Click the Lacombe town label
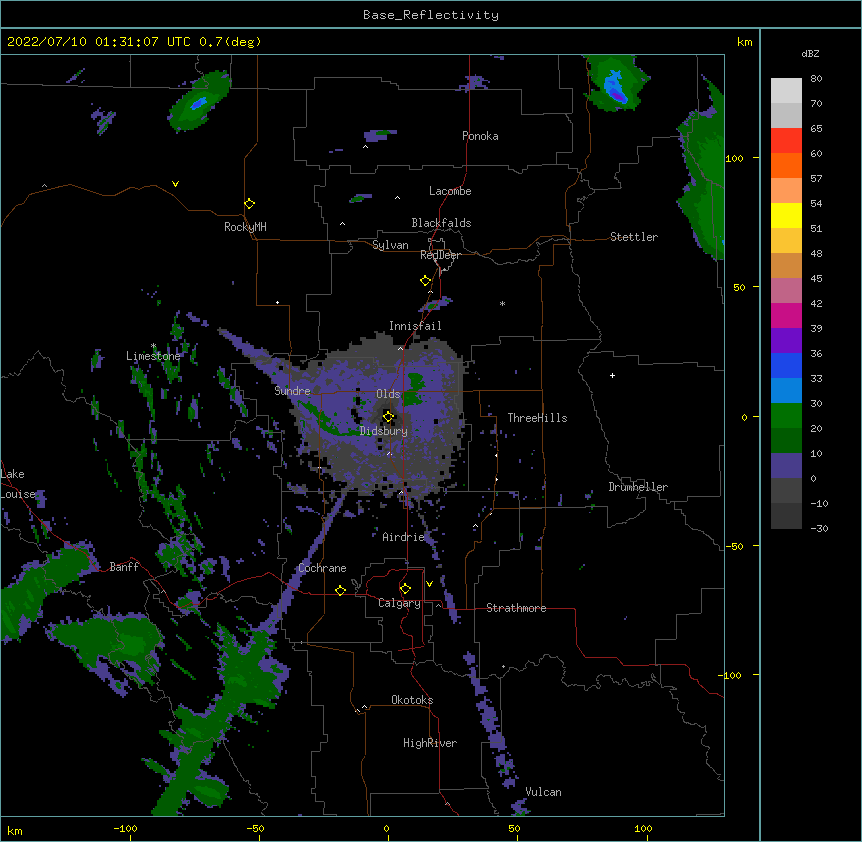Screen dimensions: 862x842 (450, 191)
